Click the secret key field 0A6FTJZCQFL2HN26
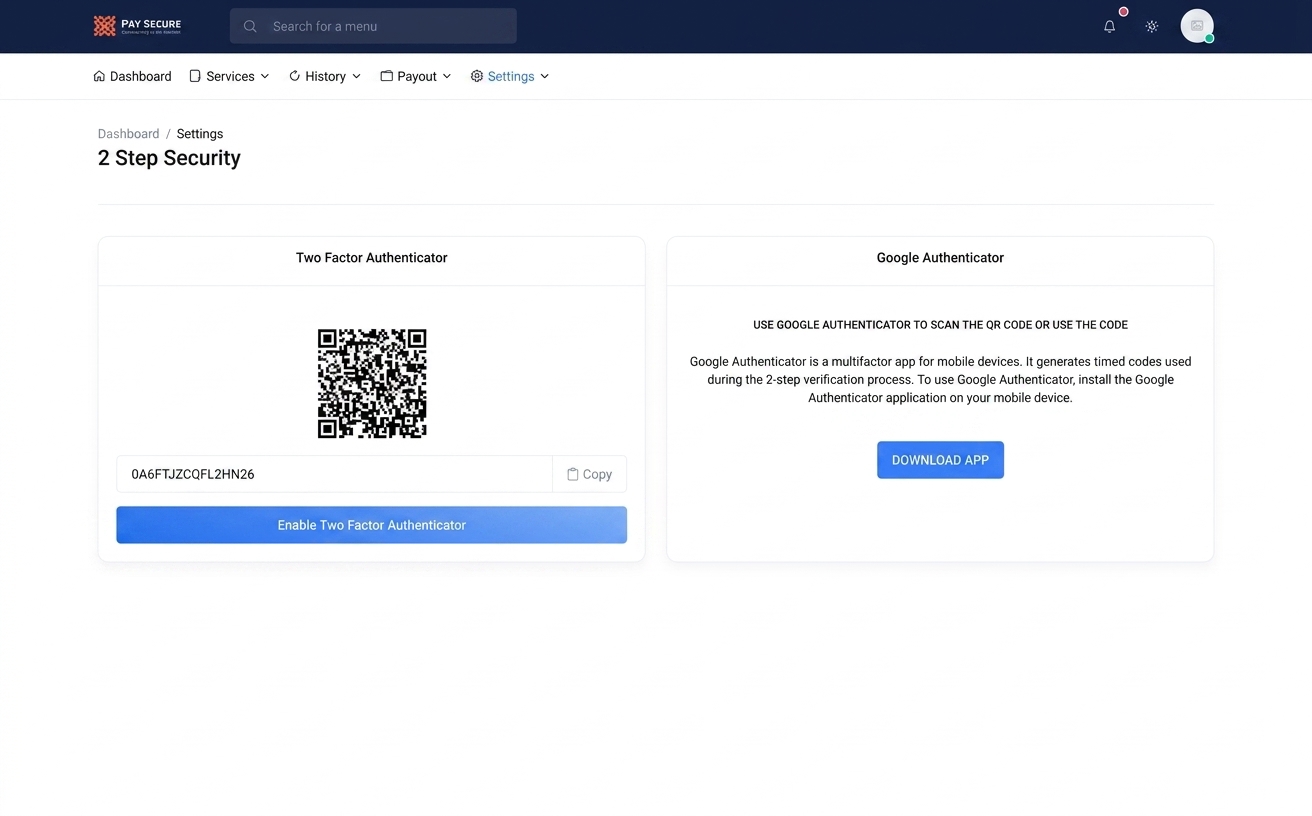Viewport: 1312px width, 816px height. pos(334,474)
